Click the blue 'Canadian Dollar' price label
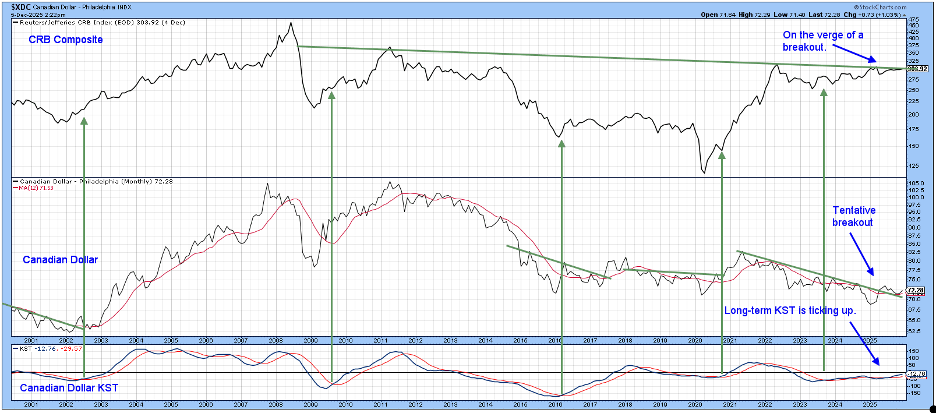 [x=58, y=259]
